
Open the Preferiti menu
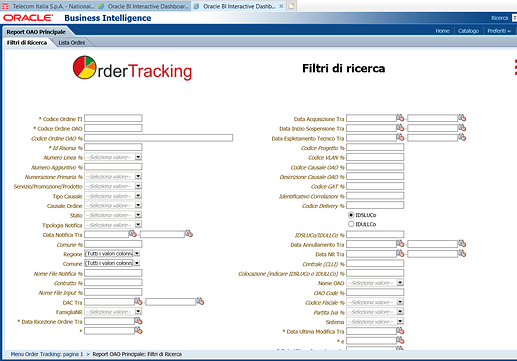point(499,31)
